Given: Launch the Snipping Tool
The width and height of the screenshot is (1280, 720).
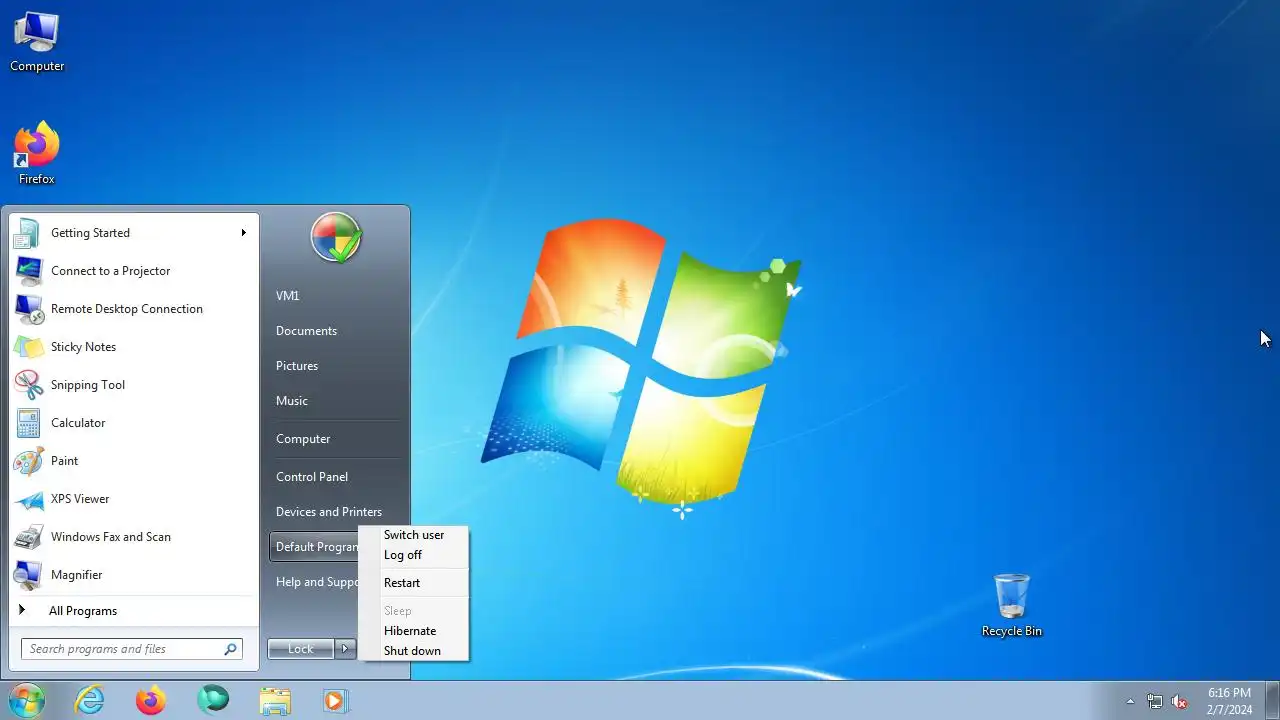Looking at the screenshot, I should (x=134, y=385).
